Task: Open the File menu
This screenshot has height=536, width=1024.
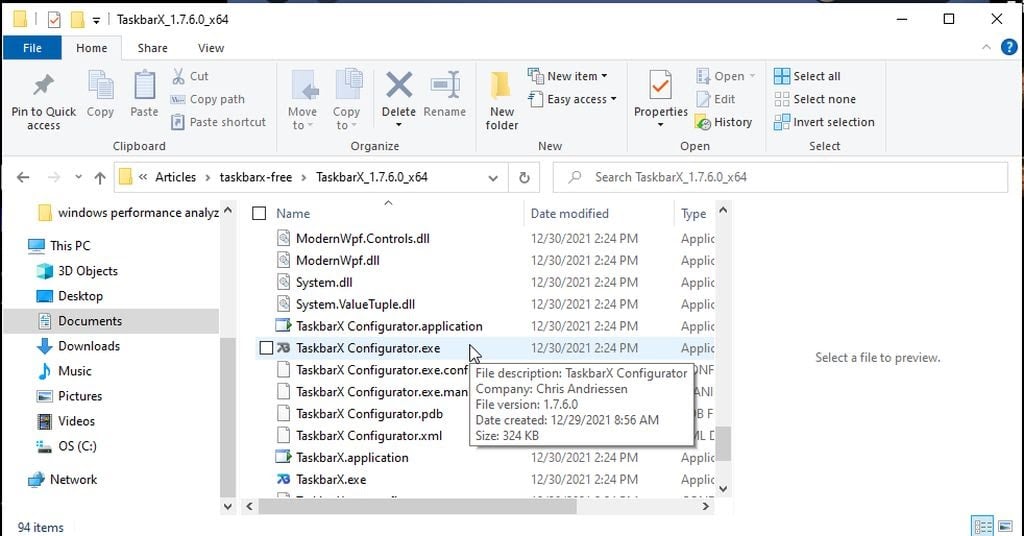Action: (32, 48)
